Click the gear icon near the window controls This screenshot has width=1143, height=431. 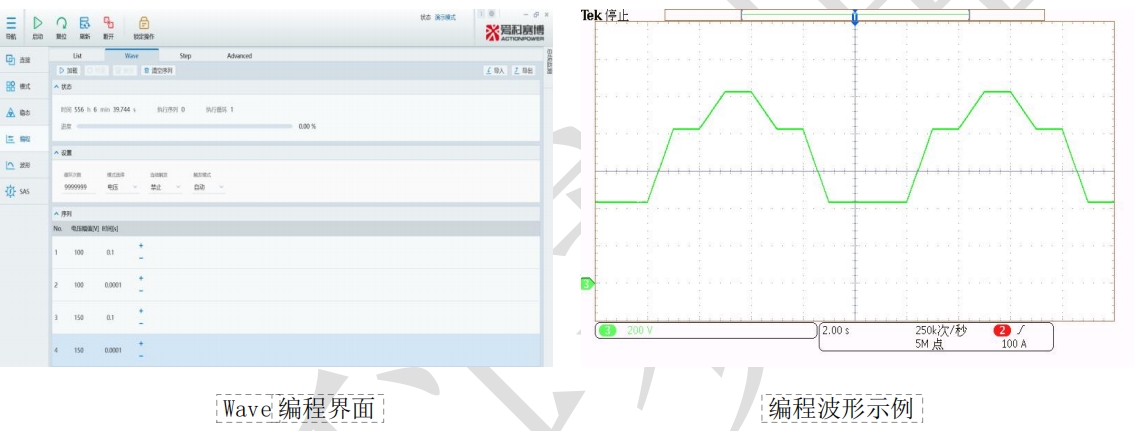pyautogui.click(x=491, y=14)
